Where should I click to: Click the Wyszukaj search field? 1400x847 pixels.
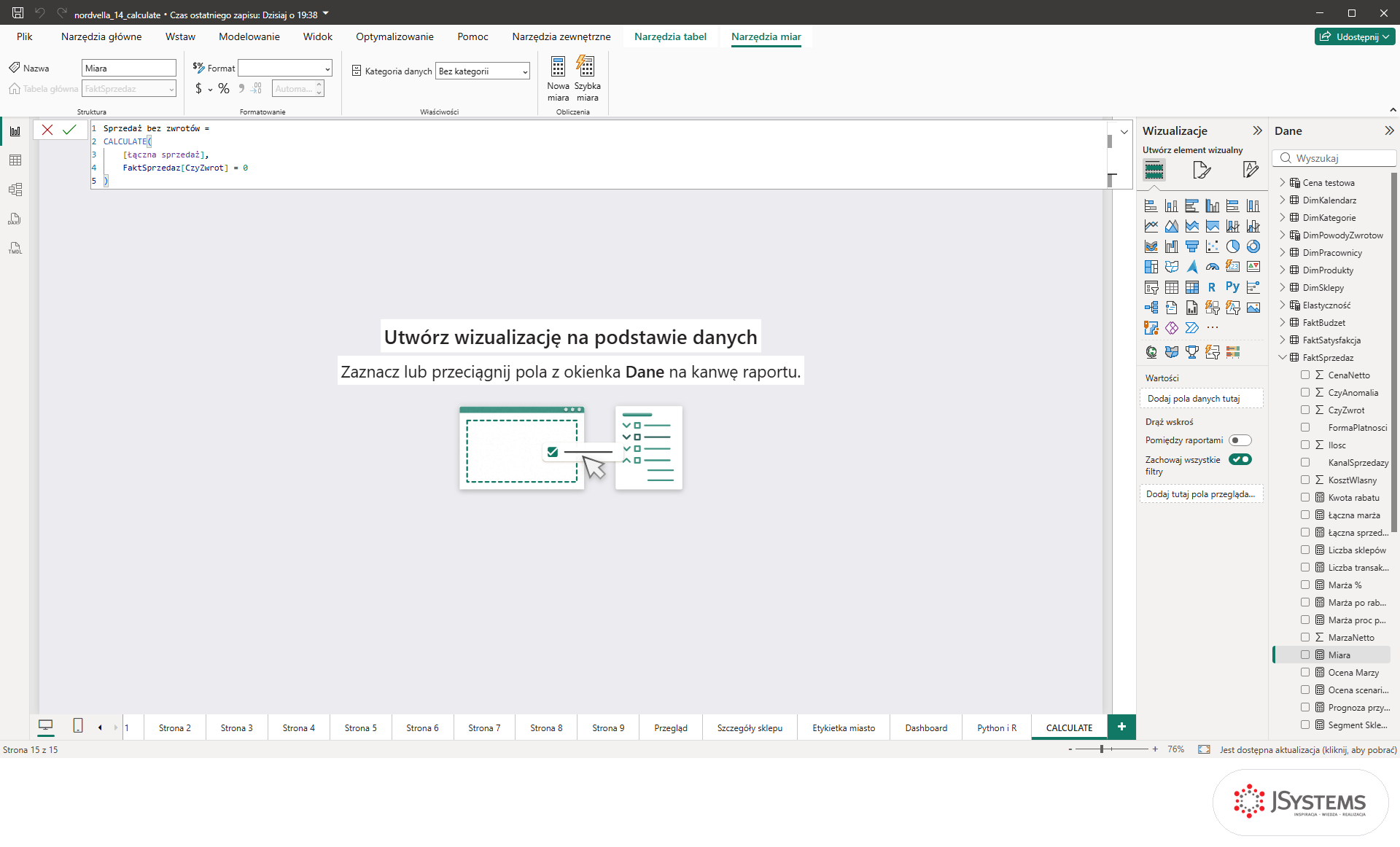[1334, 158]
